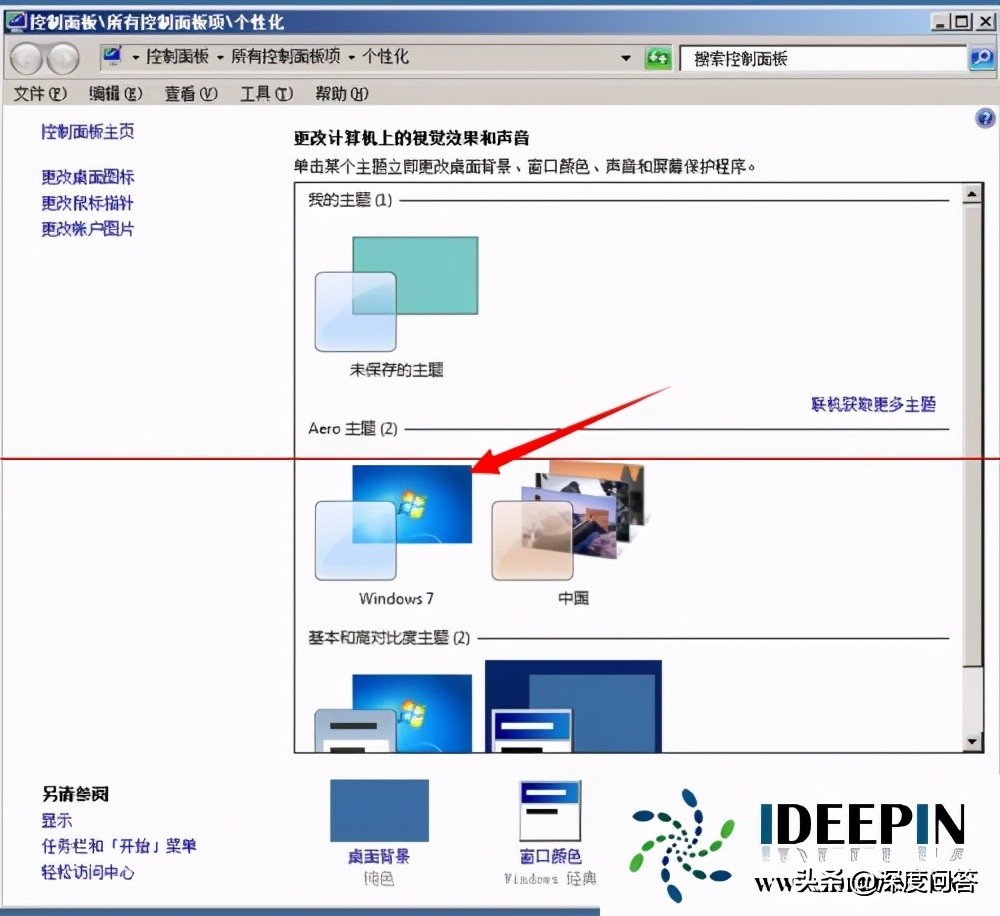Viewport: 1000px width, 916px height.
Task: Click the 桌面背景 (desktop background) icon
Action: point(380,810)
